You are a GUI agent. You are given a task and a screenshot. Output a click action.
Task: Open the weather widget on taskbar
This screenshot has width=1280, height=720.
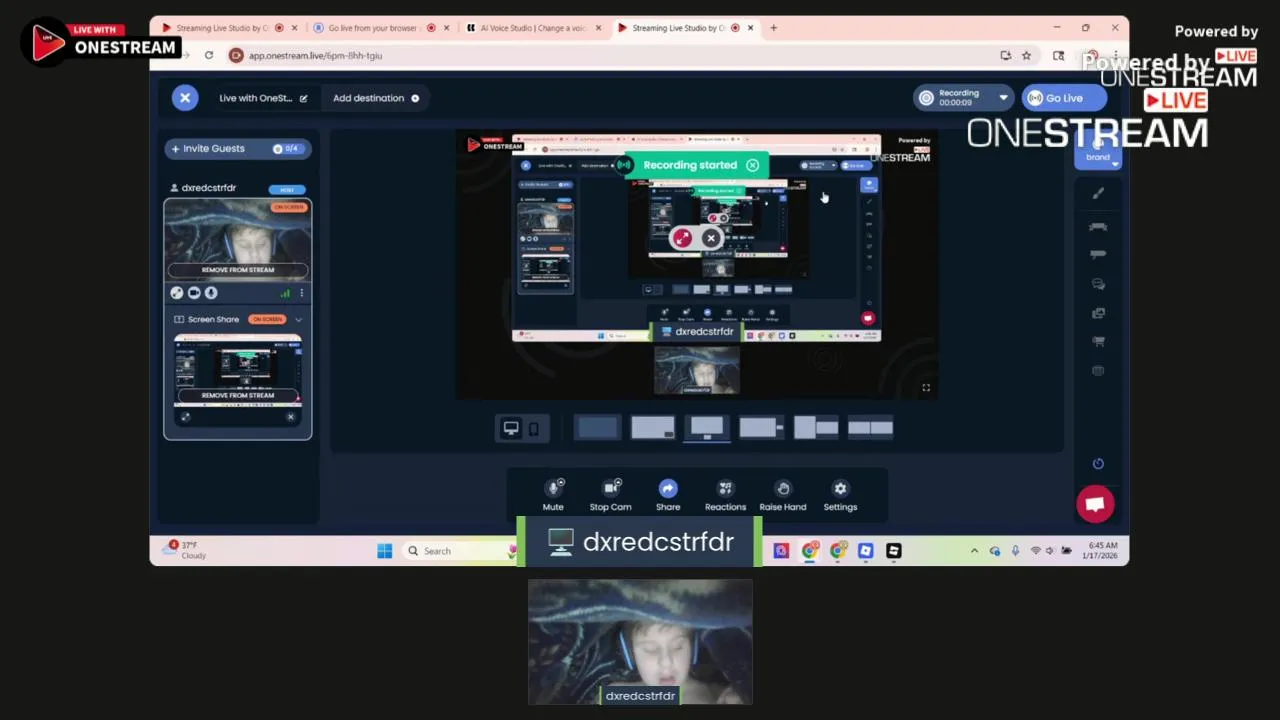click(186, 550)
